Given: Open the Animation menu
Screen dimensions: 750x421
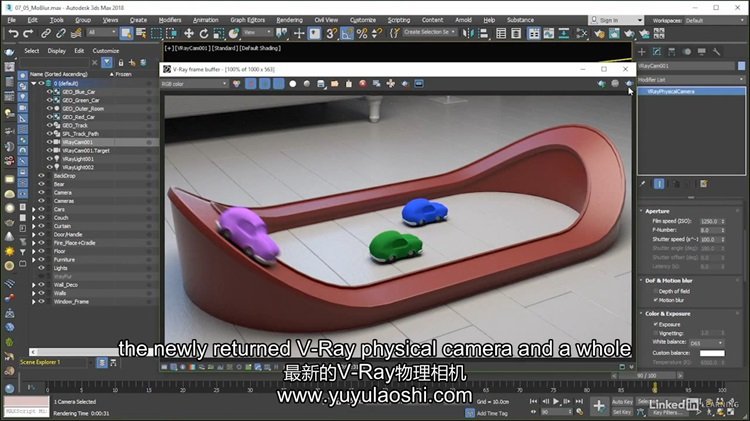Looking at the screenshot, I should 206,20.
